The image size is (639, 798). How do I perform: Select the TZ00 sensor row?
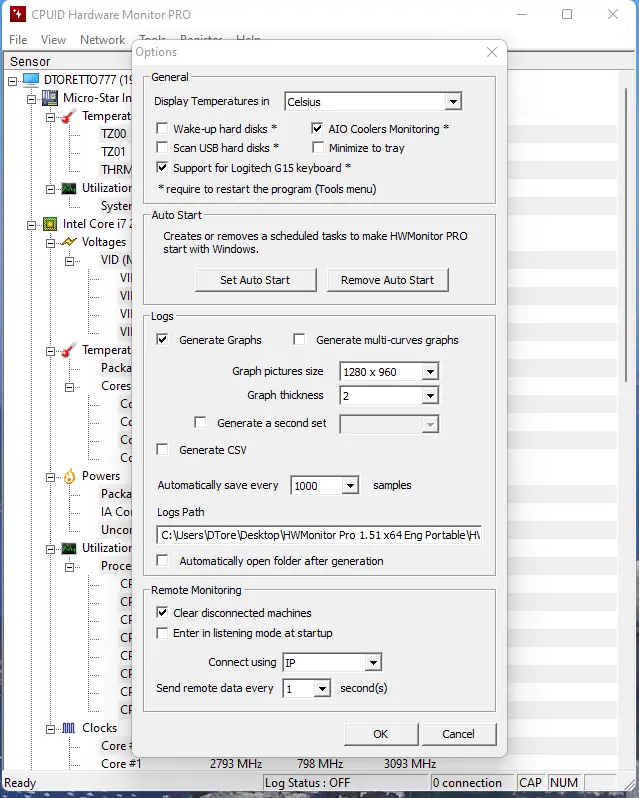click(x=113, y=134)
